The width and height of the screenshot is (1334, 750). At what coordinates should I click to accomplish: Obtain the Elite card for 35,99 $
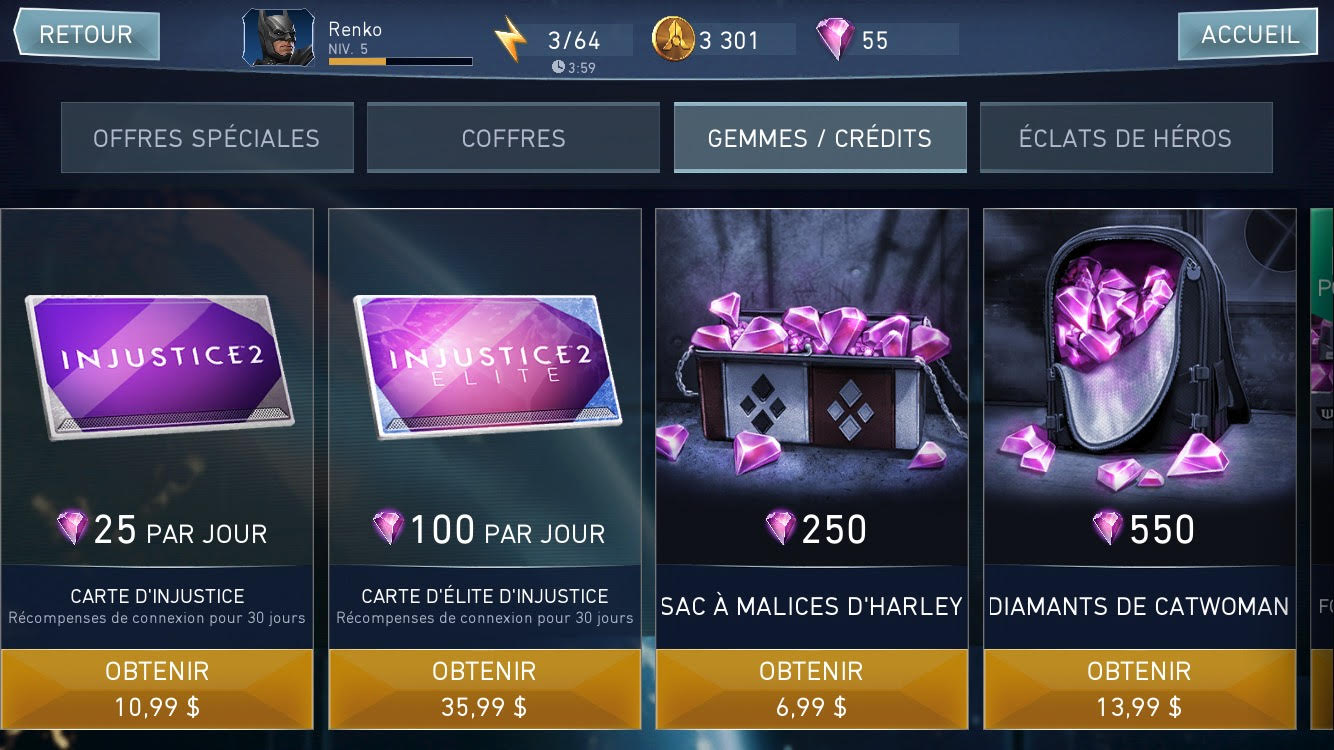[485, 689]
